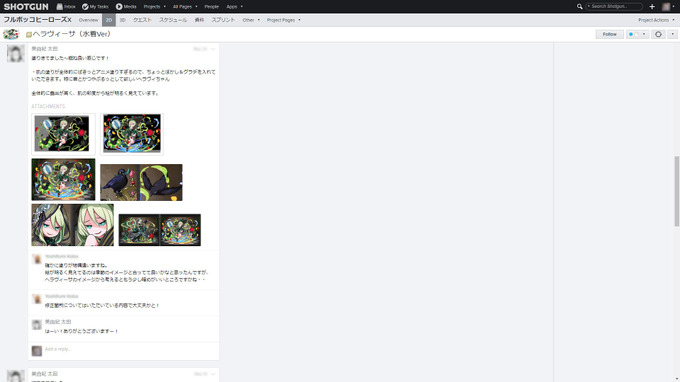Open the People link
The width and height of the screenshot is (680, 382).
pyautogui.click(x=212, y=7)
